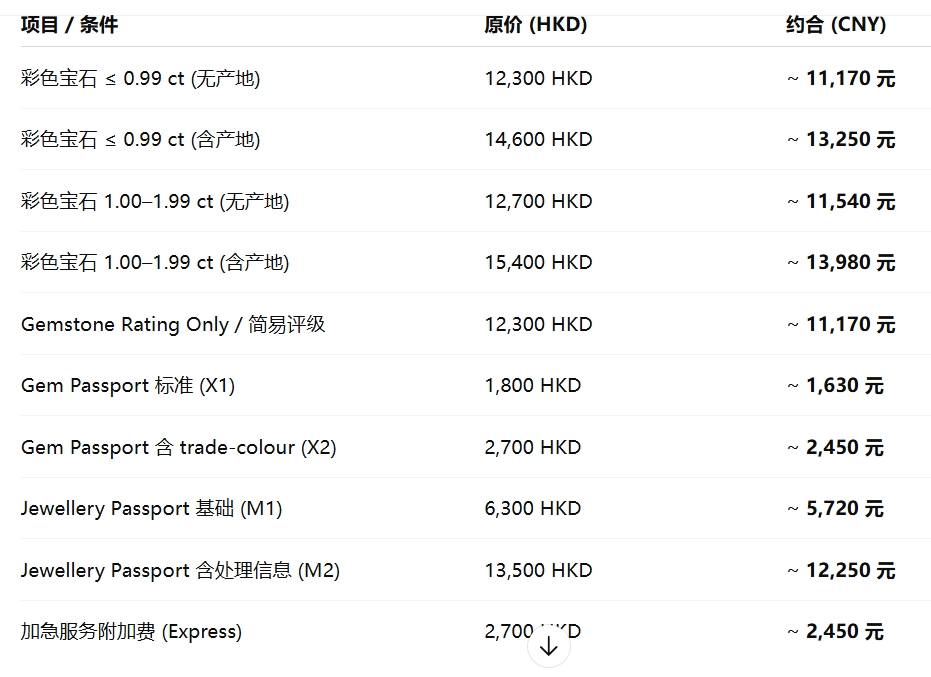The height and width of the screenshot is (677, 931).
Task: Click the 15,400 HKD price cell
Action: 538,262
